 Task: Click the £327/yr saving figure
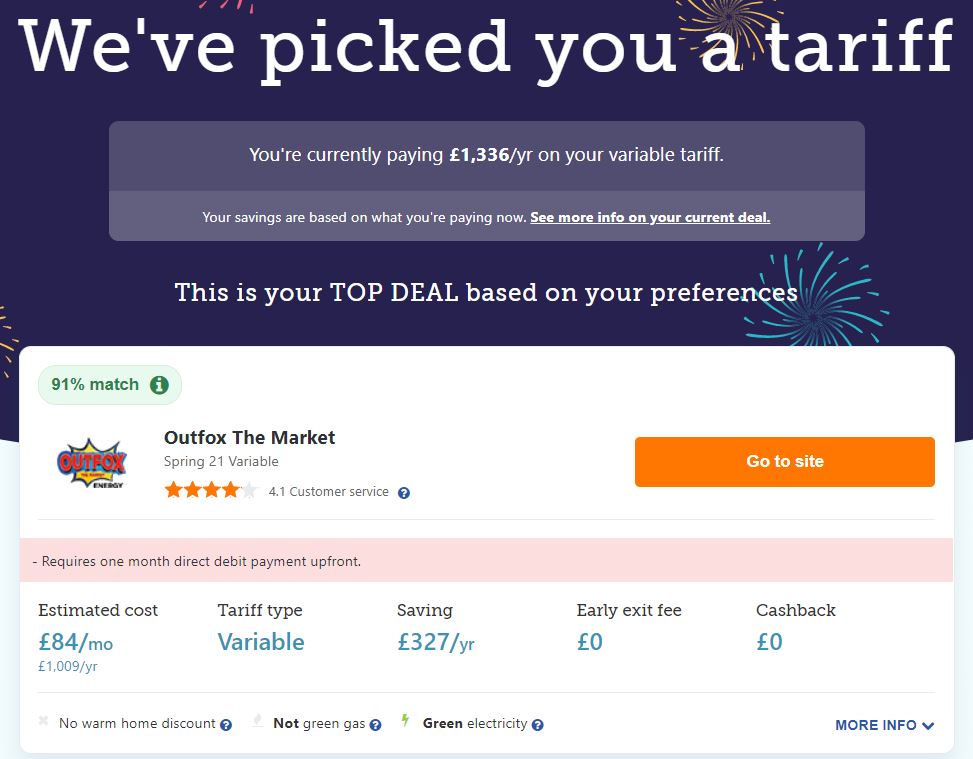point(435,642)
